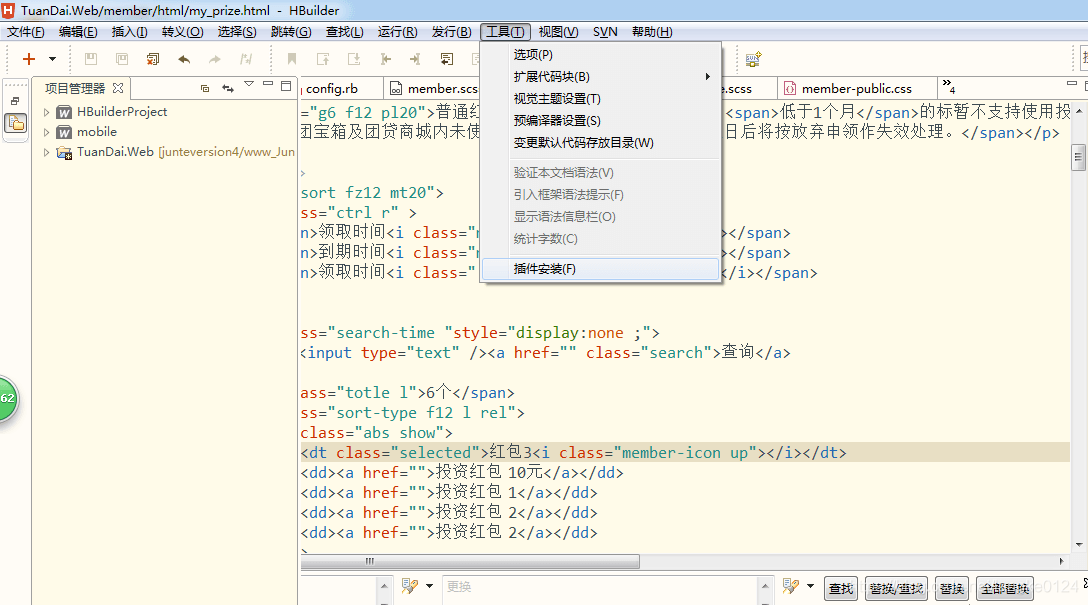
Task: Click the Save icon in toolbar
Action: click(x=91, y=59)
